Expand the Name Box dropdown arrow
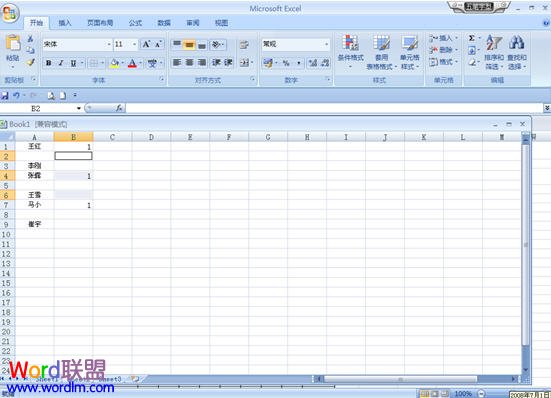 click(x=79, y=108)
